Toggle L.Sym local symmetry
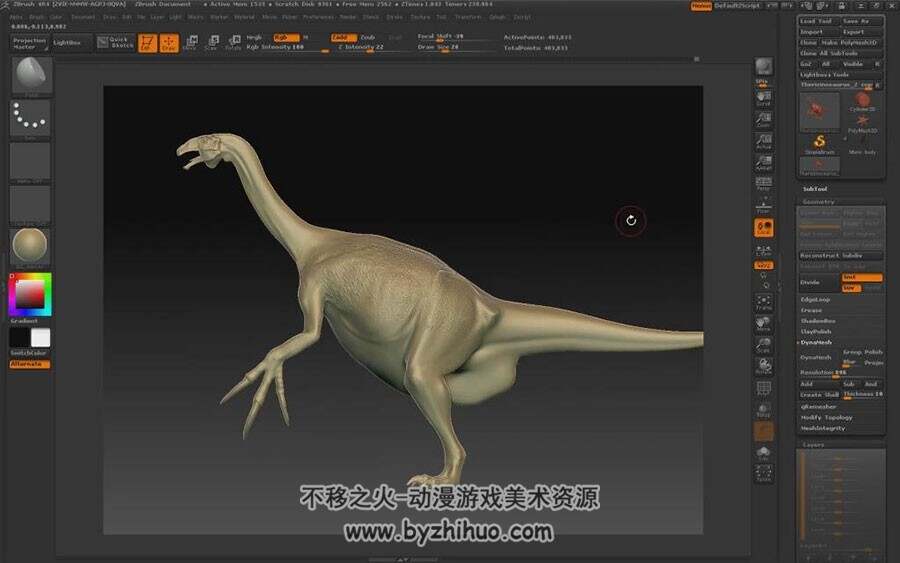Image resolution: width=900 pixels, height=563 pixels. 763,250
